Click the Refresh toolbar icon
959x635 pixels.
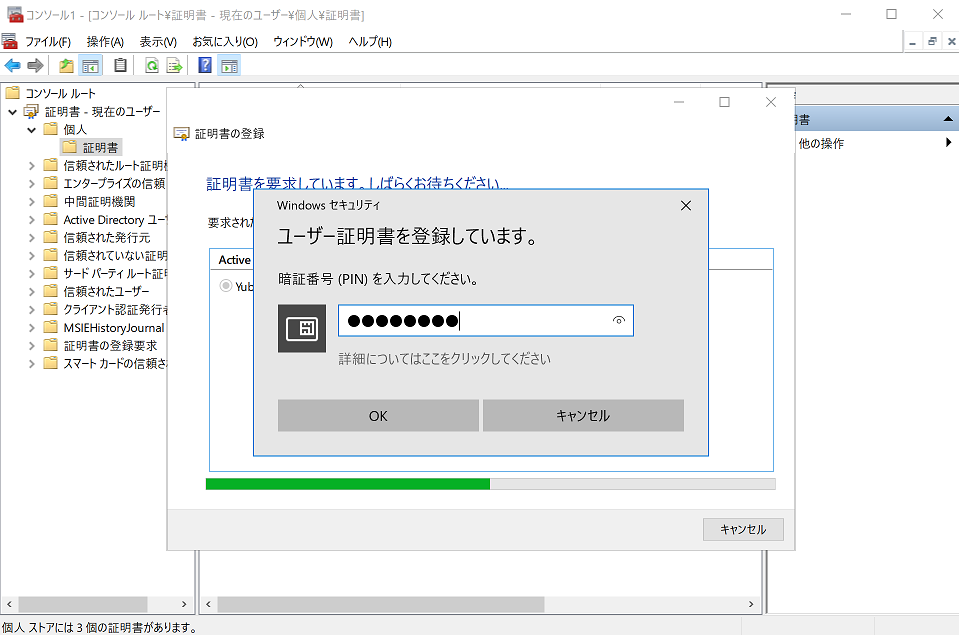click(151, 66)
